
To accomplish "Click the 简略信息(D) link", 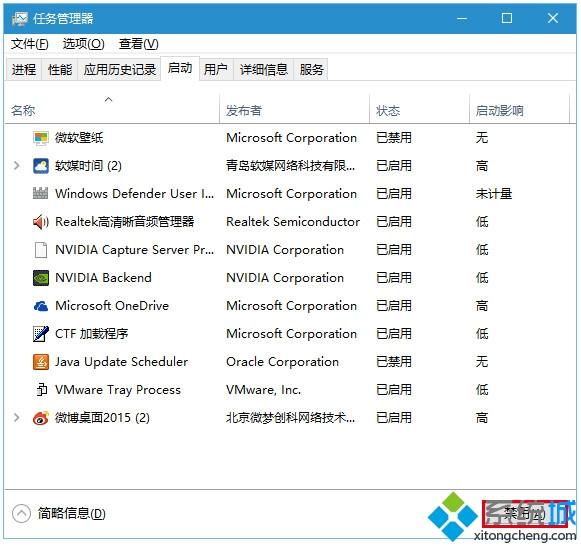I will pos(72,513).
